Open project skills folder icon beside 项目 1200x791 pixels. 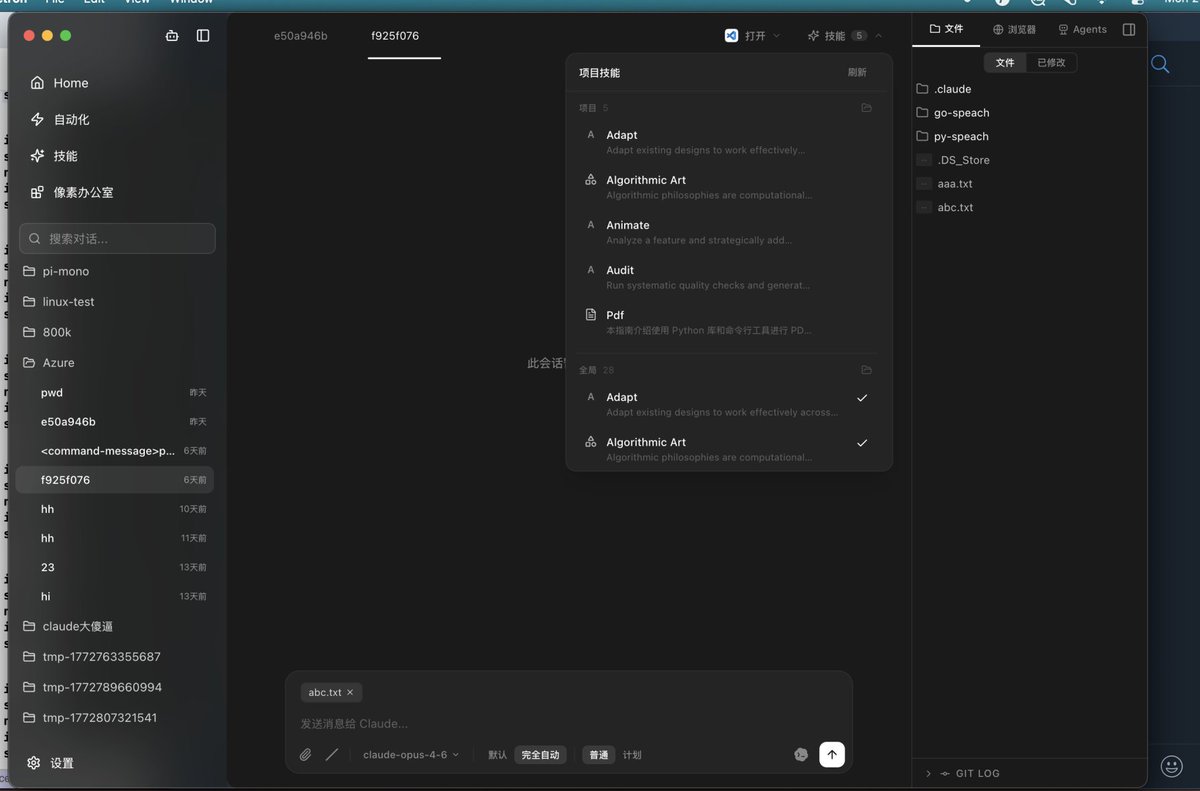(x=866, y=108)
